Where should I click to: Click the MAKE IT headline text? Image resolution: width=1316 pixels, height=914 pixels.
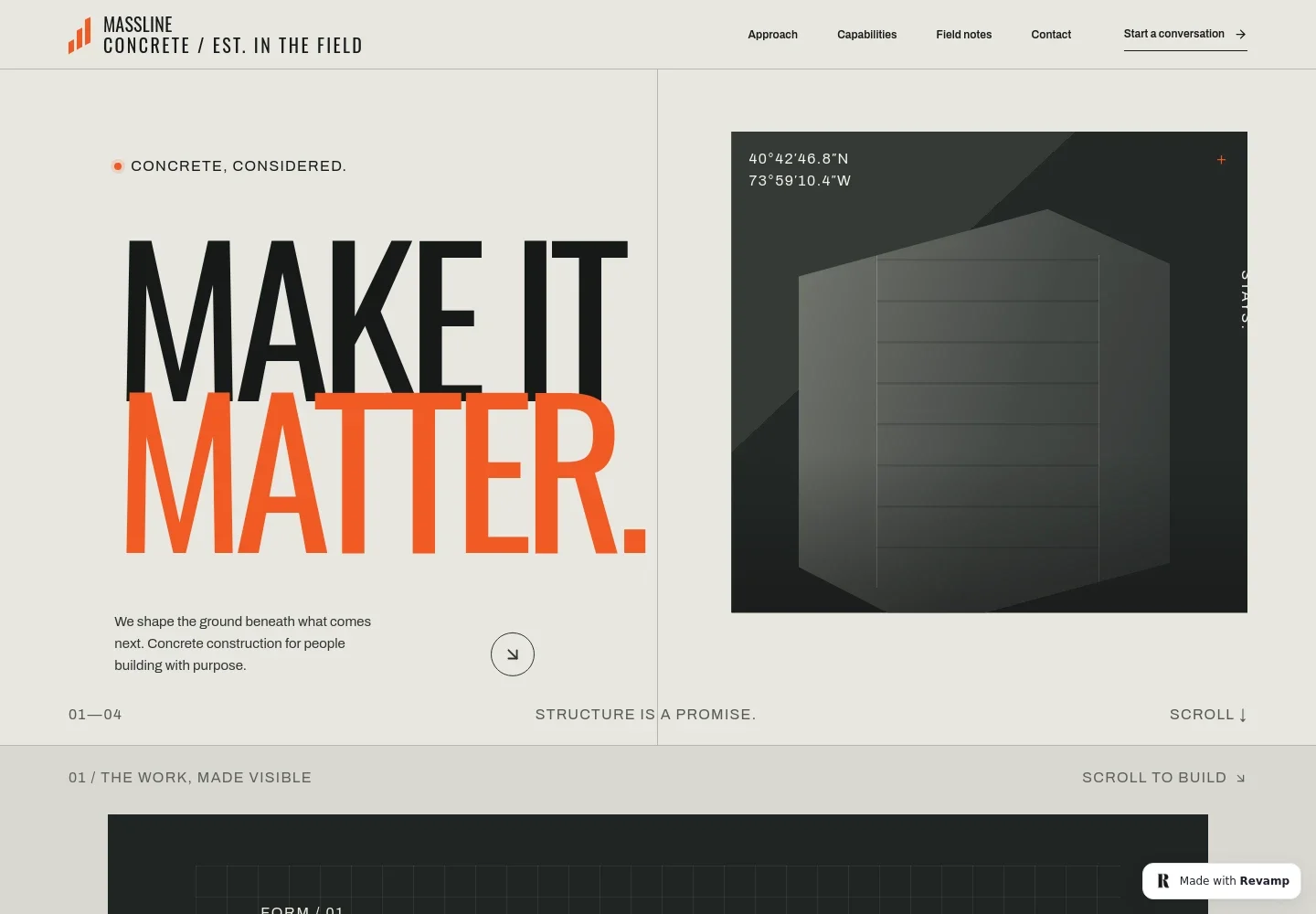pos(377,320)
